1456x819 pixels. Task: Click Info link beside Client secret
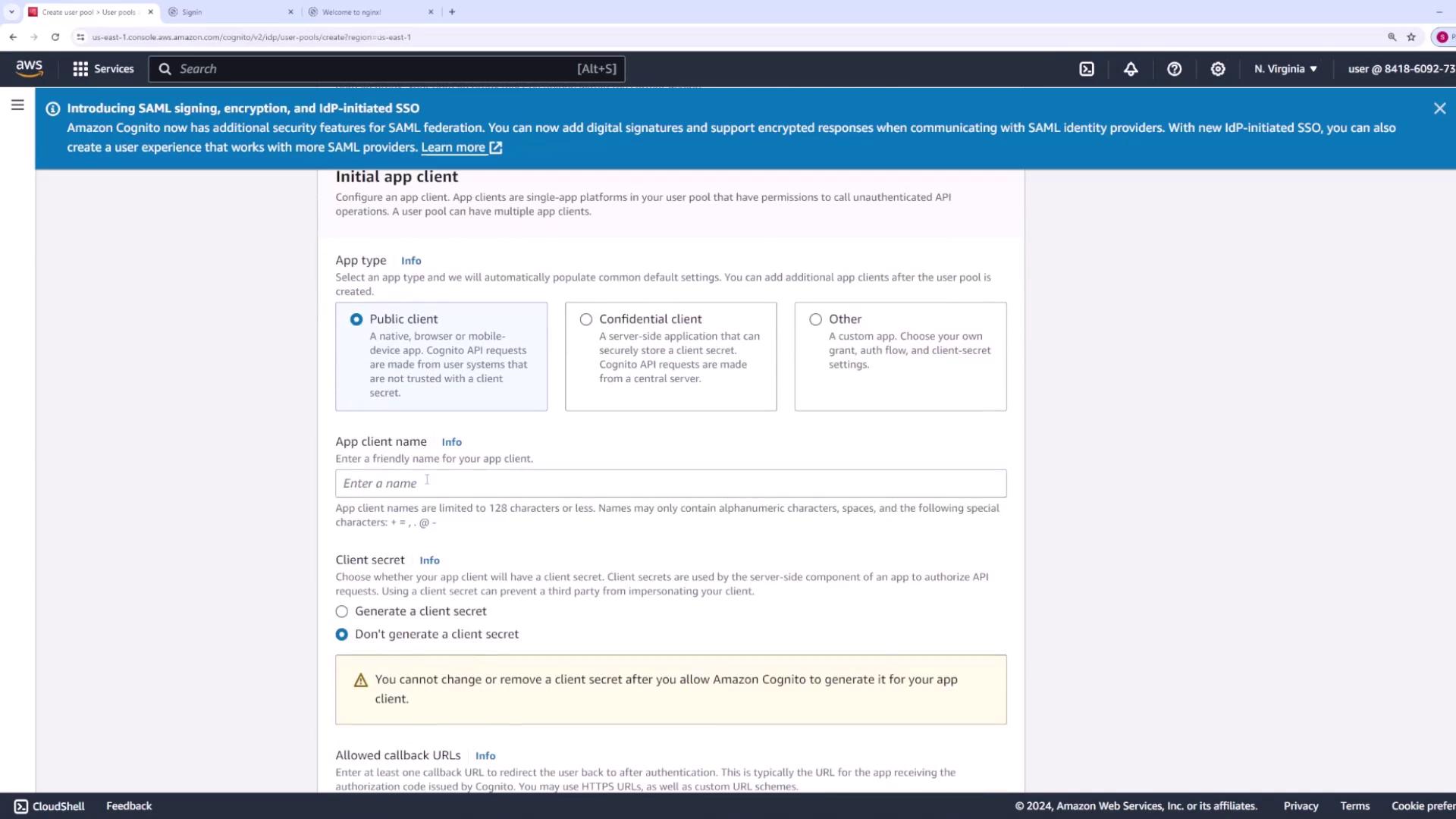[x=429, y=560]
